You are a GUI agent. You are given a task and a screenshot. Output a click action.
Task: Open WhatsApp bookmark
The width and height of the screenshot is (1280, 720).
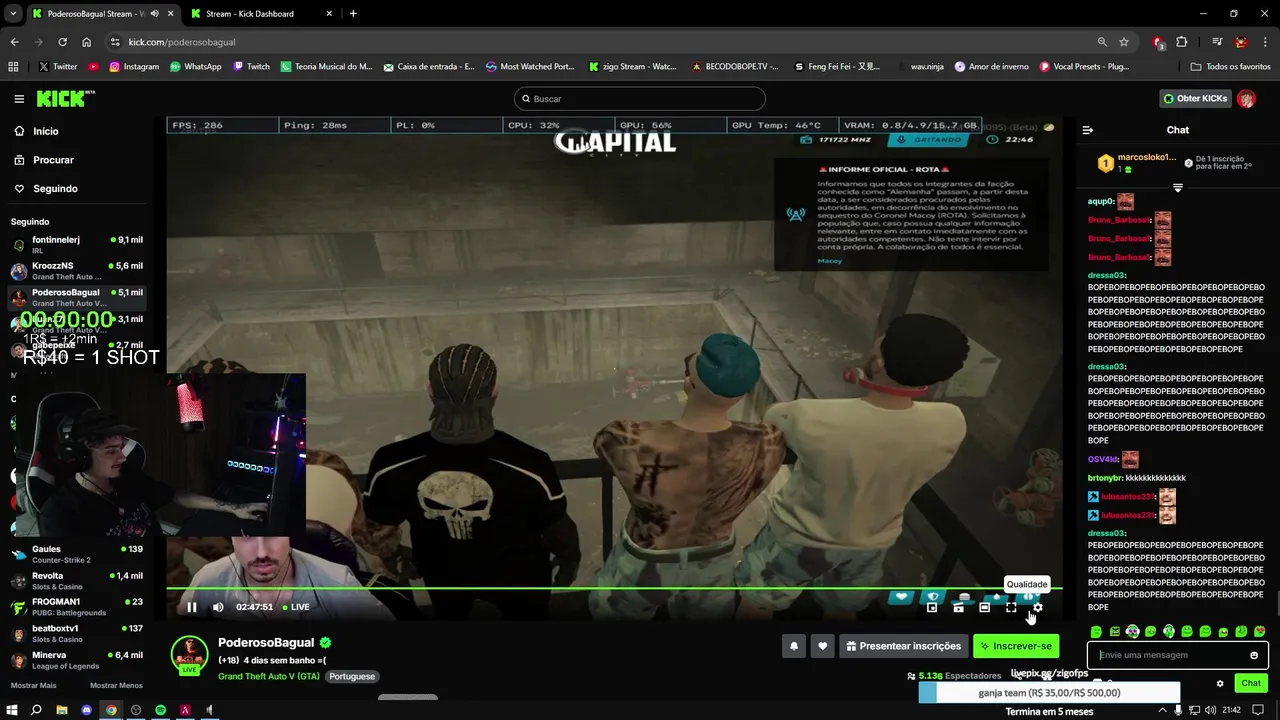click(x=196, y=67)
